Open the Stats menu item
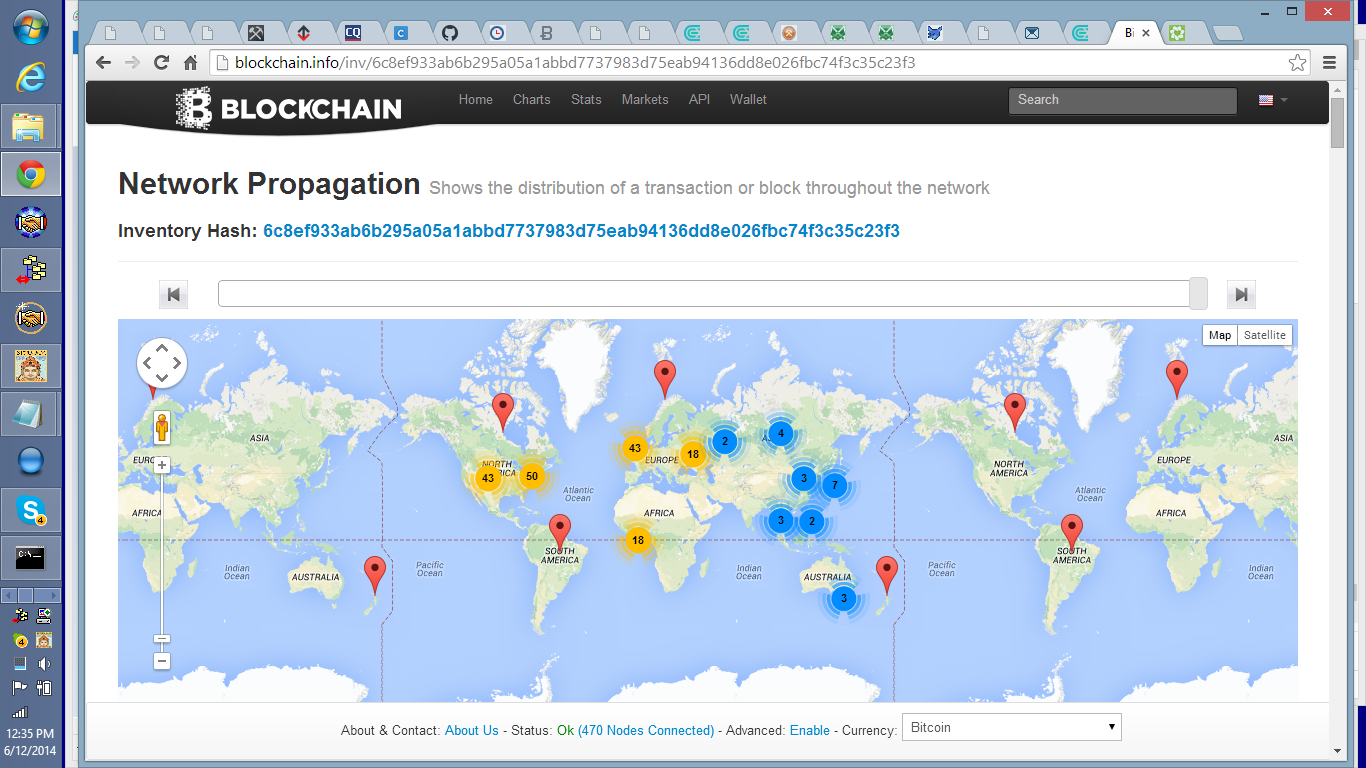 (586, 99)
